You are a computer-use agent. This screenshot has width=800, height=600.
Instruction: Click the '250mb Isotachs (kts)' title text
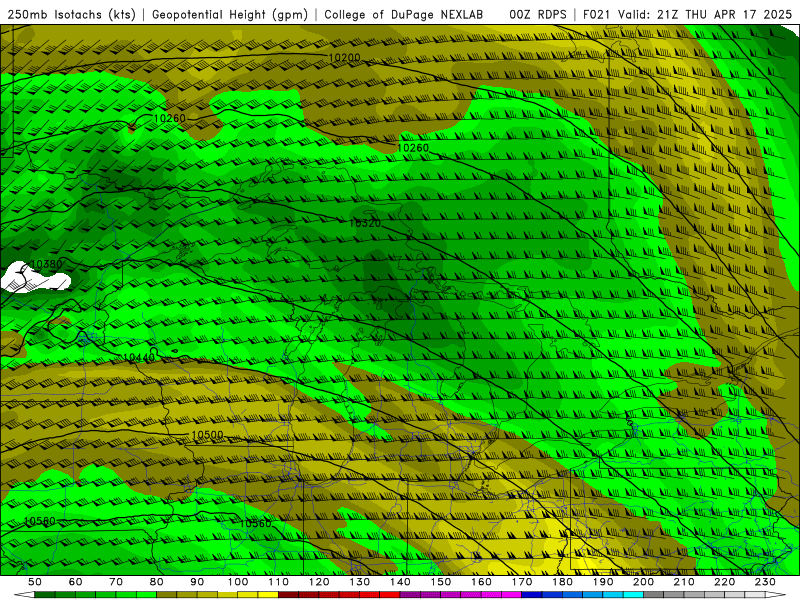(71, 14)
